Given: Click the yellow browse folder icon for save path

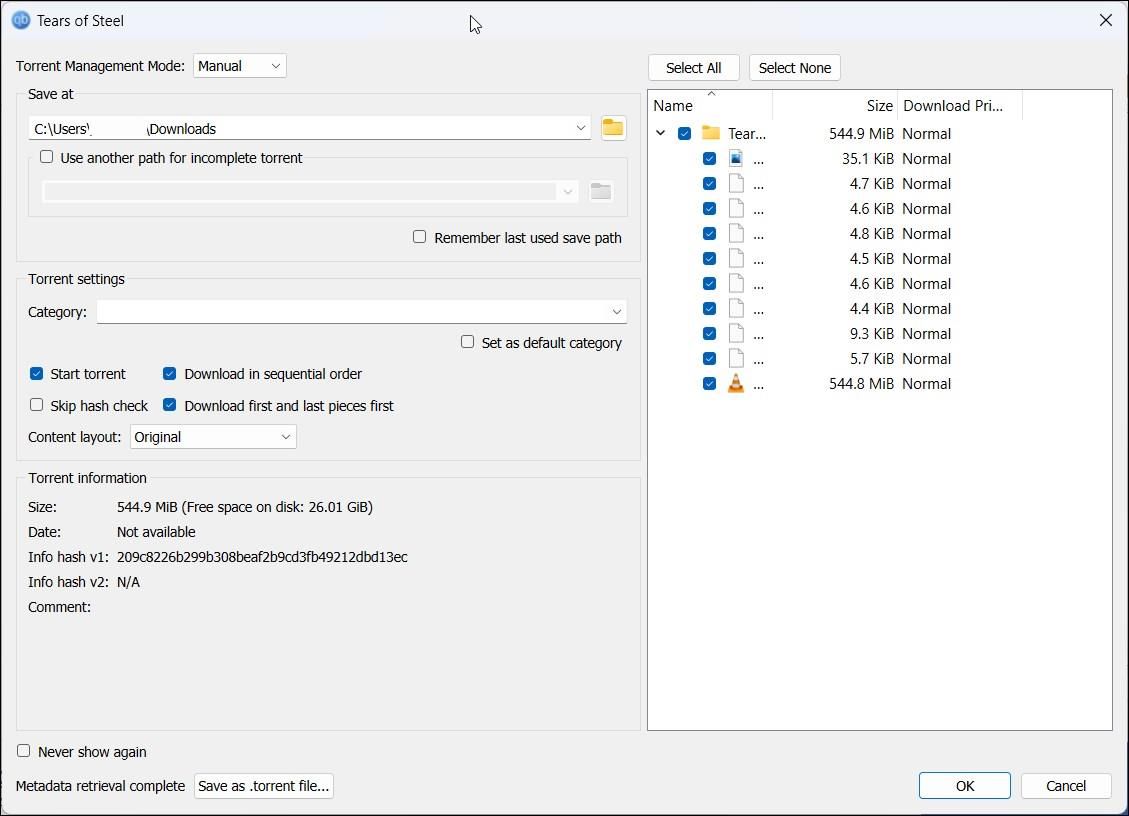Looking at the screenshot, I should [x=612, y=128].
